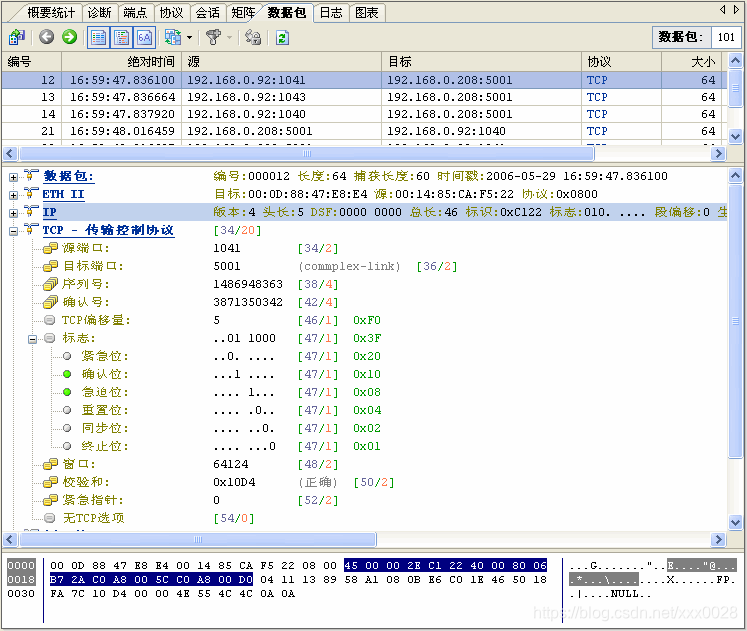Collapse the 标志 flags tree node
Viewport: 747px width, 631px height.
[x=32, y=340]
